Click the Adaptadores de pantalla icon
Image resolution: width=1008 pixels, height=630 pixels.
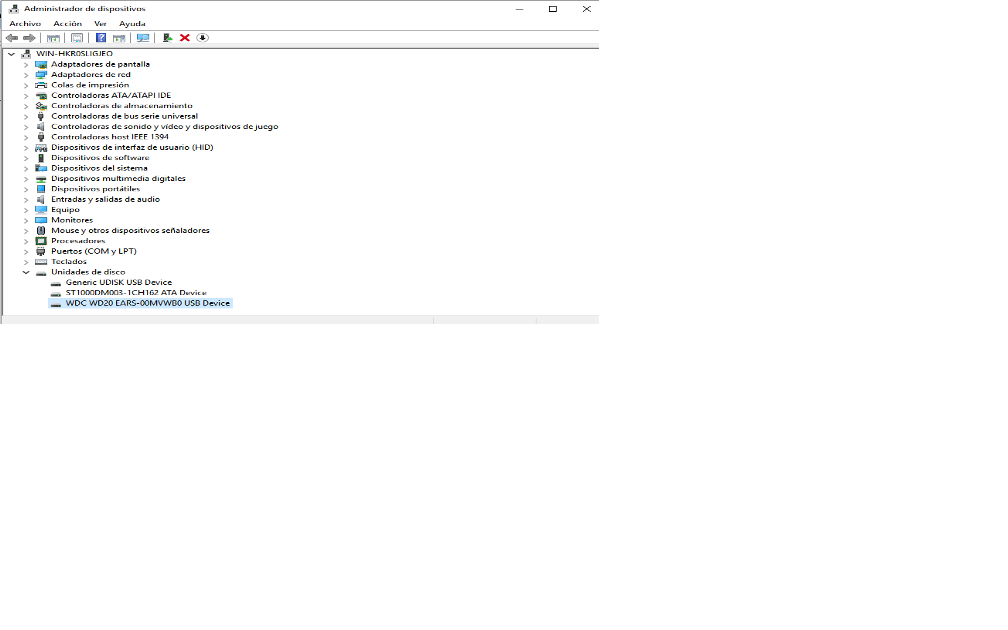click(41, 64)
